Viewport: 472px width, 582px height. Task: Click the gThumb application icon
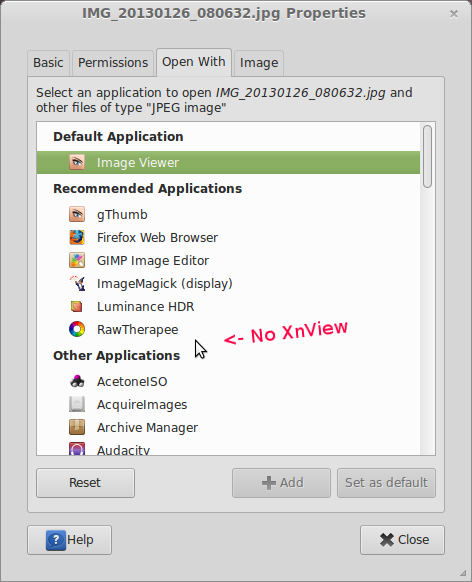tap(77, 214)
